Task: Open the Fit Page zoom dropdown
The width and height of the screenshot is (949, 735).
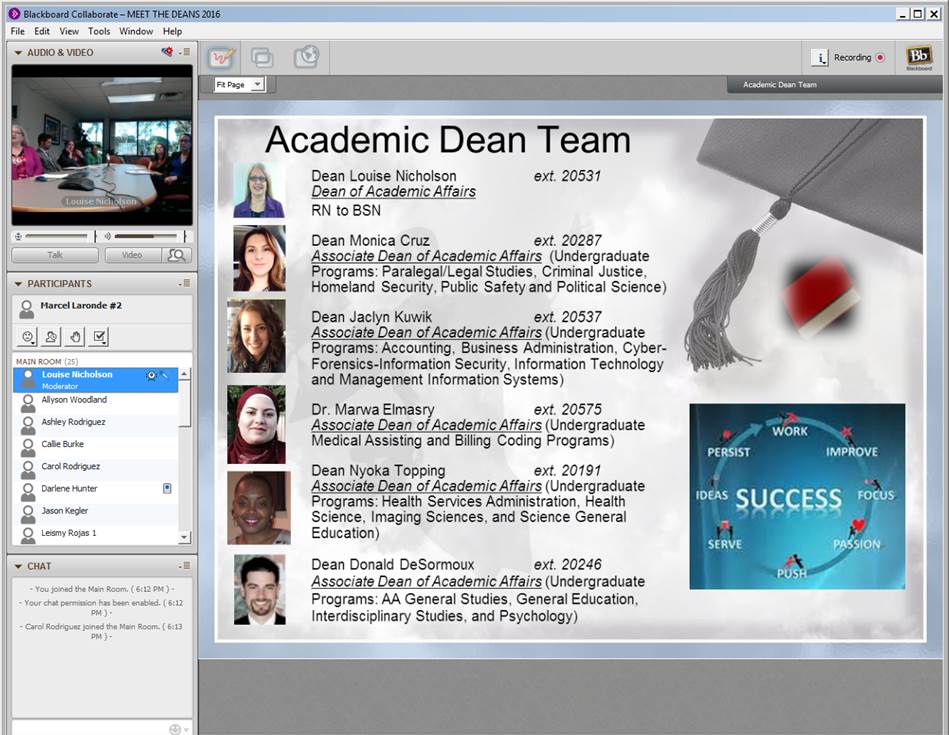Action: coord(258,84)
